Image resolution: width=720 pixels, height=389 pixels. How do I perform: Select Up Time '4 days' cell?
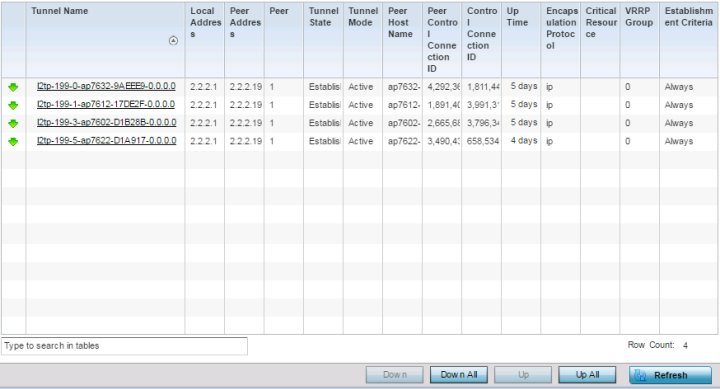[521, 141]
